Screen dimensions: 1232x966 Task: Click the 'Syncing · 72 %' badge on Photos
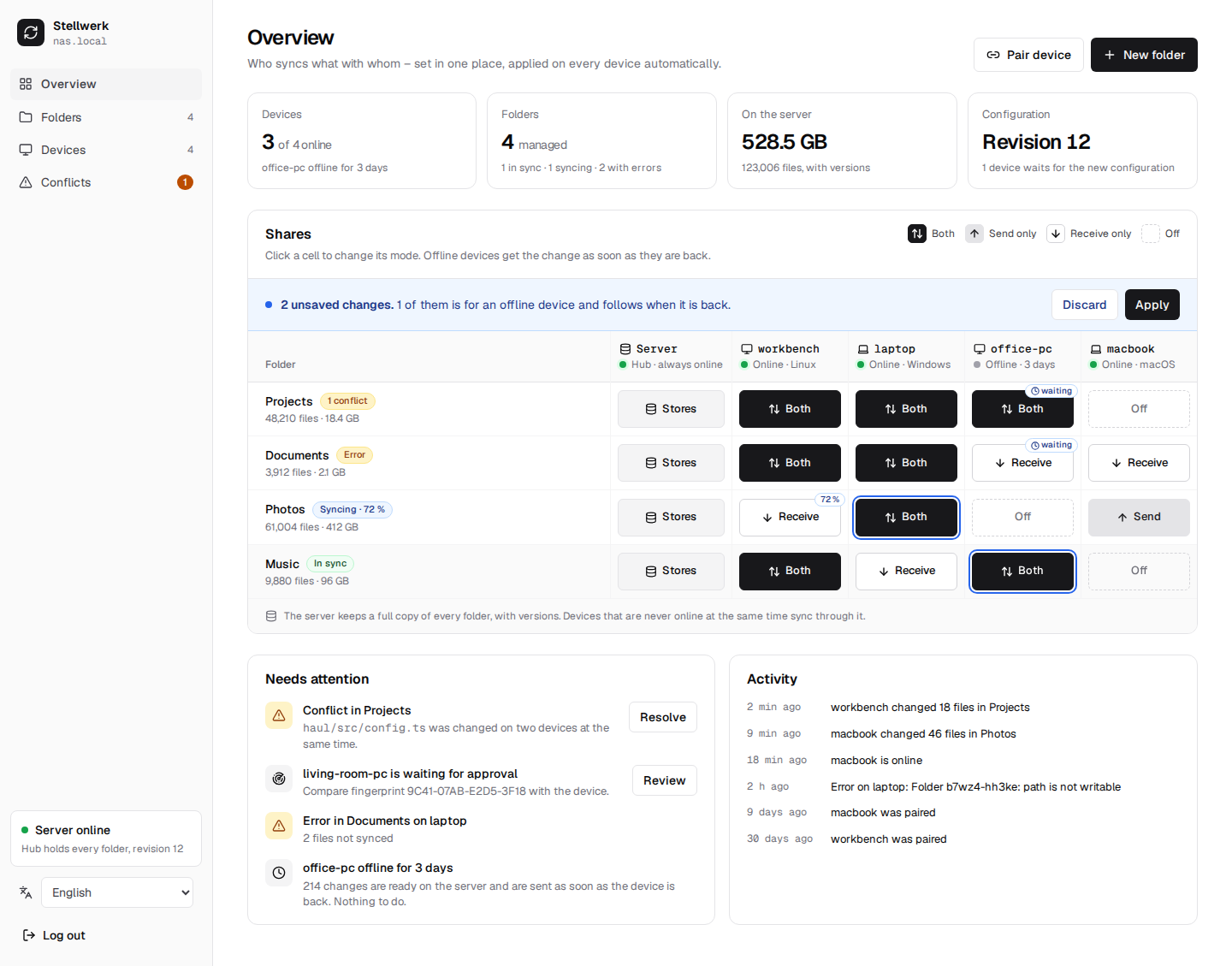point(352,510)
